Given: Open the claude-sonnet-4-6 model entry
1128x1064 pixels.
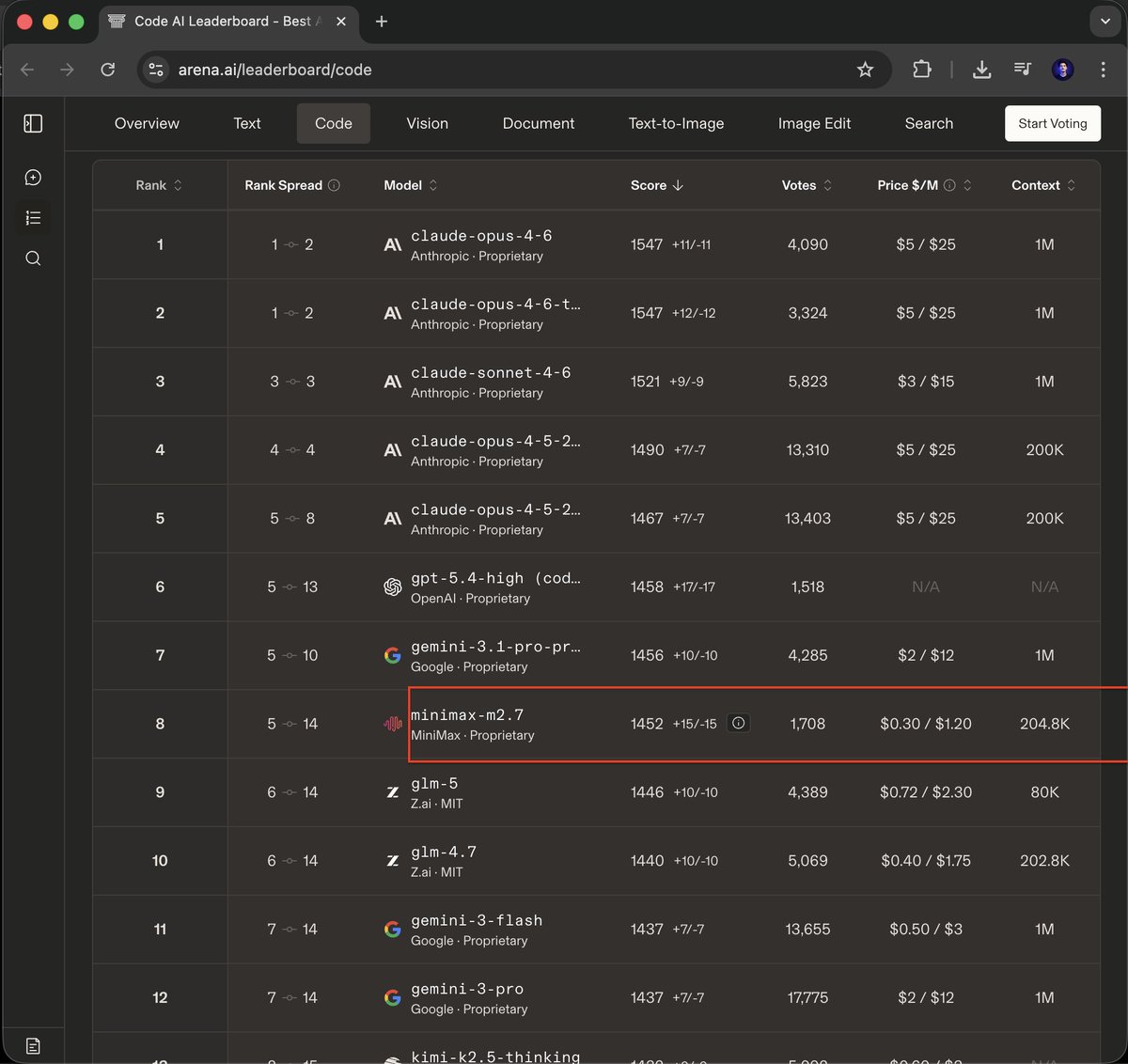Looking at the screenshot, I should pos(491,373).
